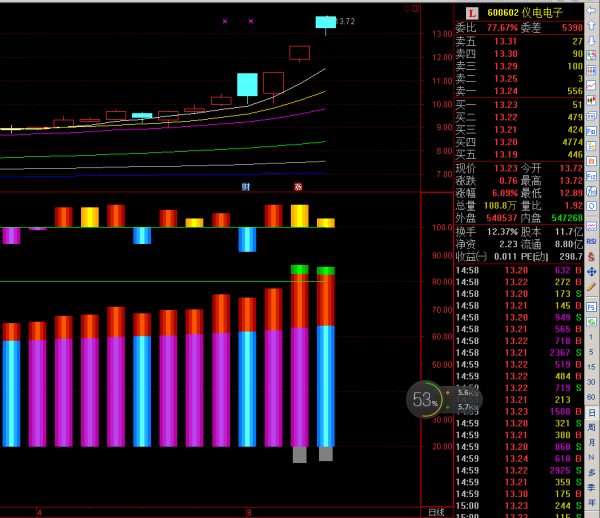This screenshot has height=518, width=600.
Task: Switch to 15-minute period
Action: (592, 367)
